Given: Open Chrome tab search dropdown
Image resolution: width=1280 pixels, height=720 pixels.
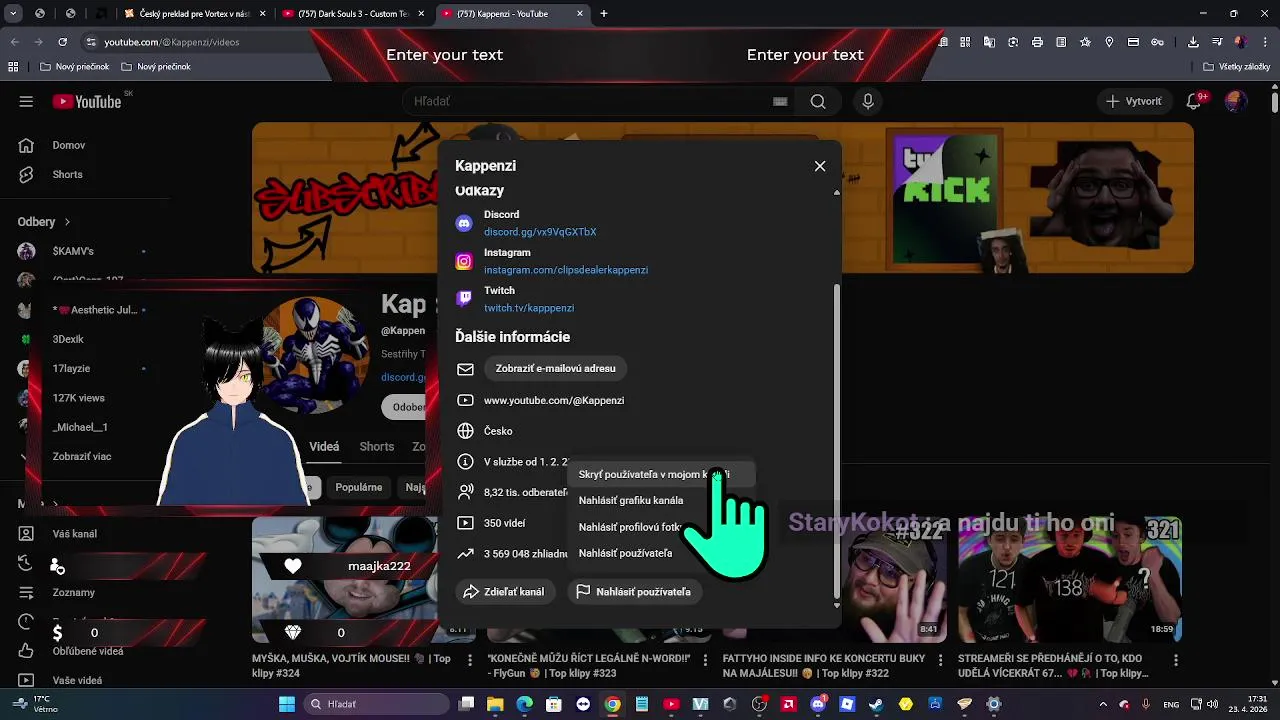Looking at the screenshot, I should (x=14, y=14).
